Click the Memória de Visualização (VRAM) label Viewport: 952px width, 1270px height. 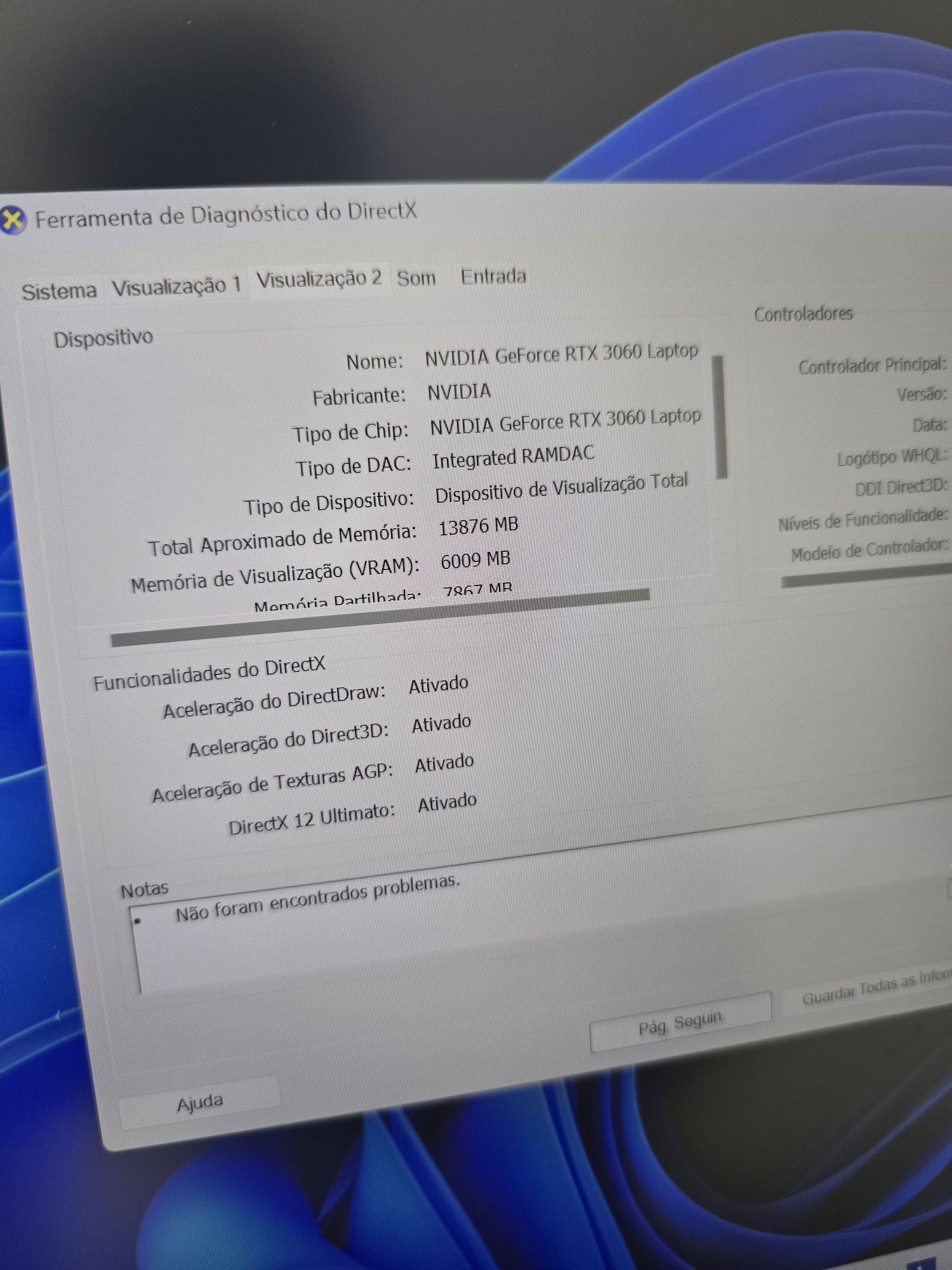point(275,574)
